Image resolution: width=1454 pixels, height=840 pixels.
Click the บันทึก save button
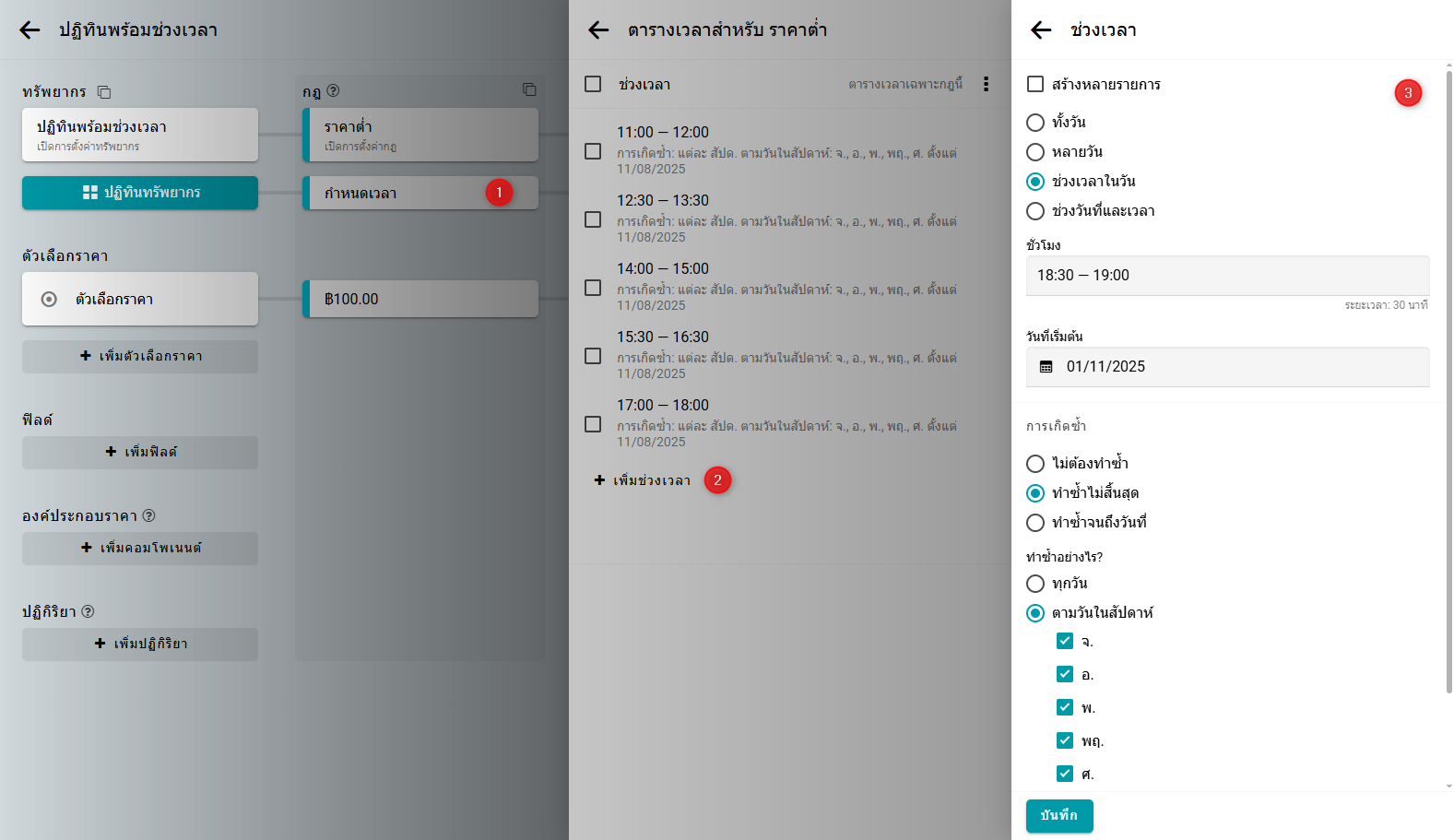pos(1059,816)
